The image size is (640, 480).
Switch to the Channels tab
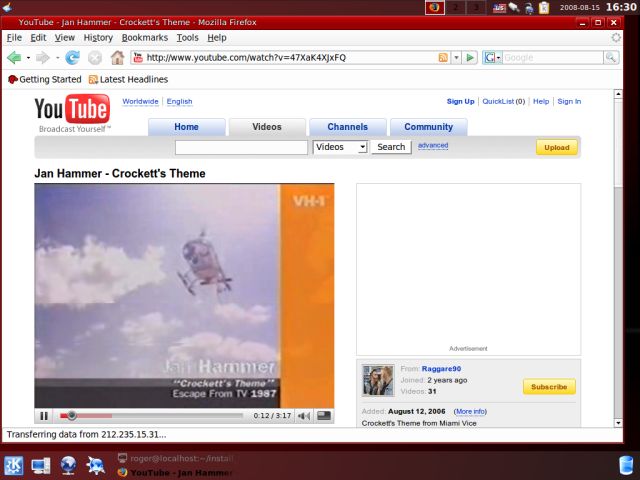pyautogui.click(x=348, y=127)
